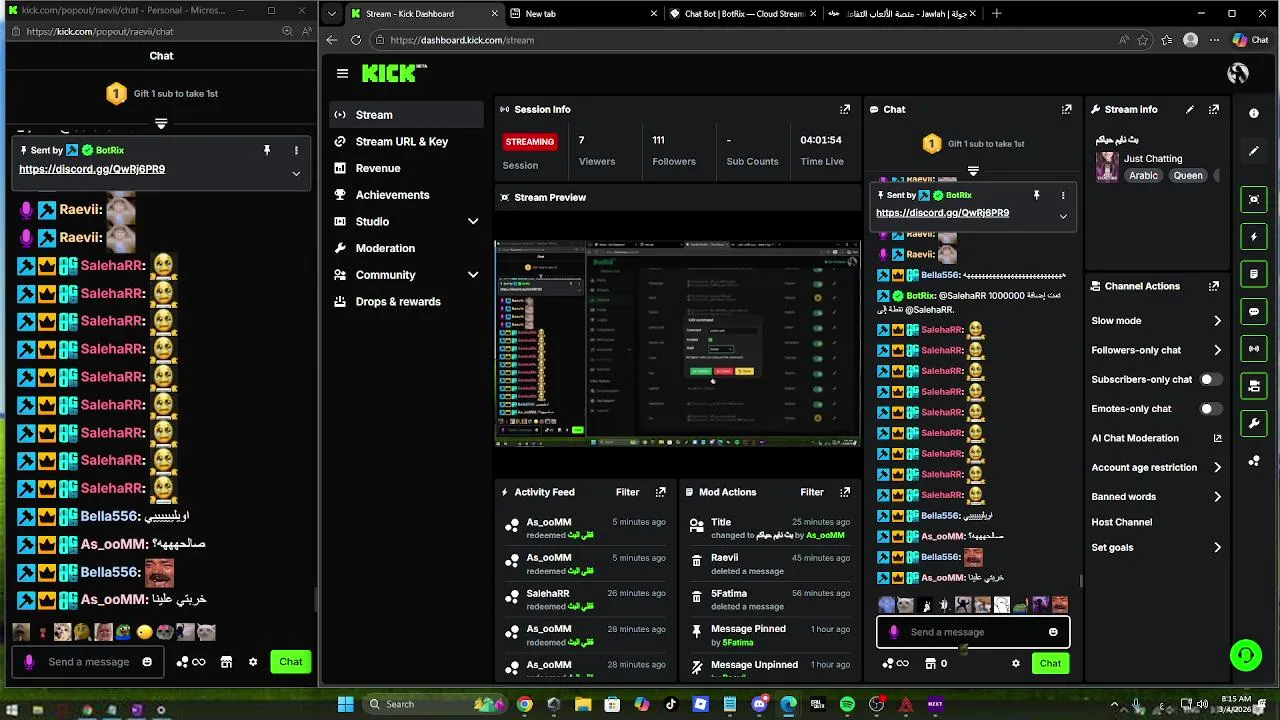The width and height of the screenshot is (1280, 720).
Task: Click green Chat button in popout window
Action: click(x=291, y=661)
